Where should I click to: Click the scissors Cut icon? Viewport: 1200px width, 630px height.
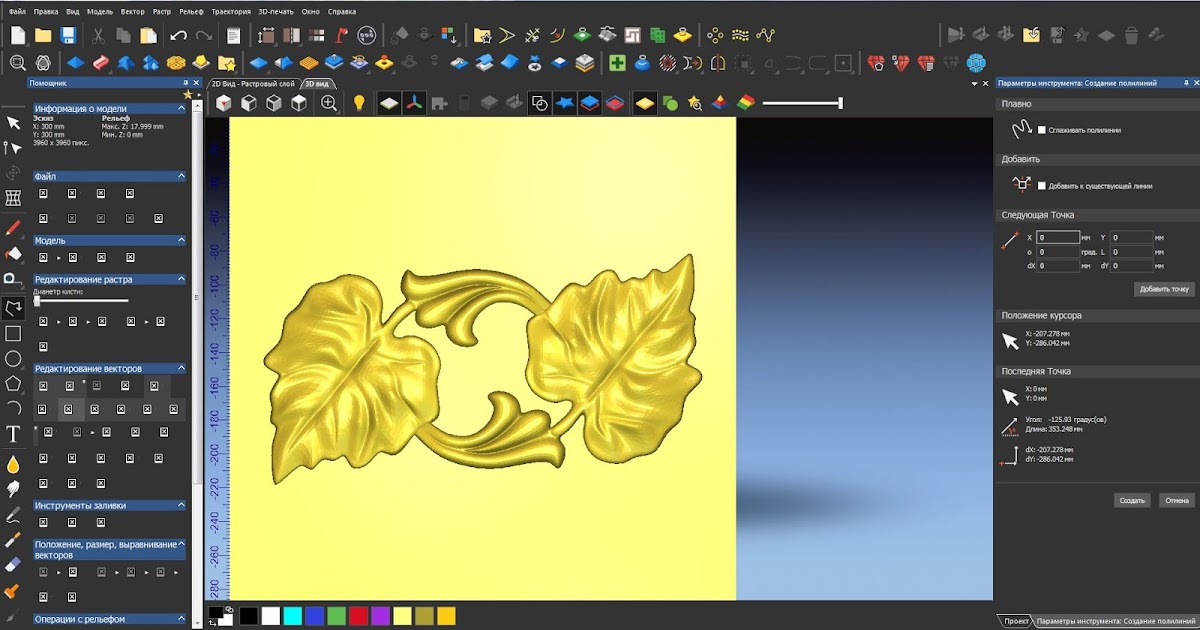coord(98,35)
